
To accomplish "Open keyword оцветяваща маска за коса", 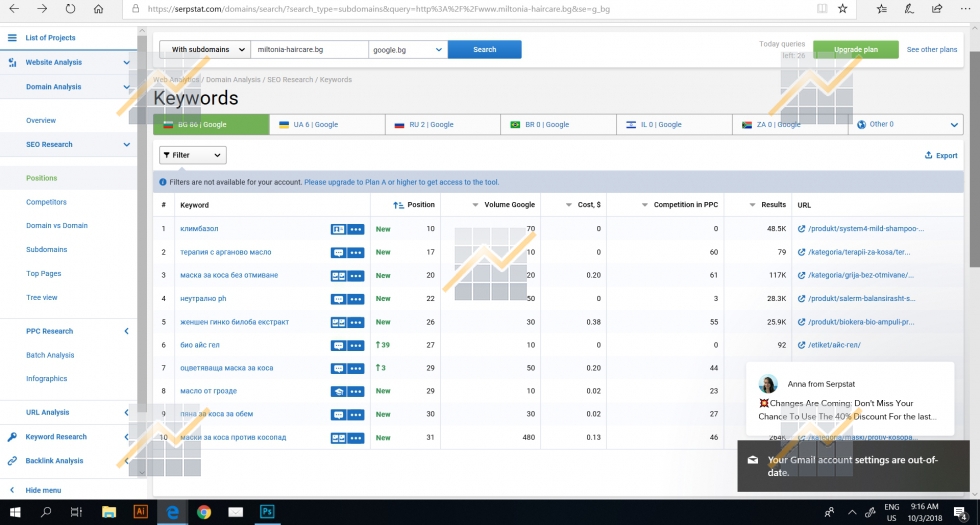I will click(x=227, y=368).
